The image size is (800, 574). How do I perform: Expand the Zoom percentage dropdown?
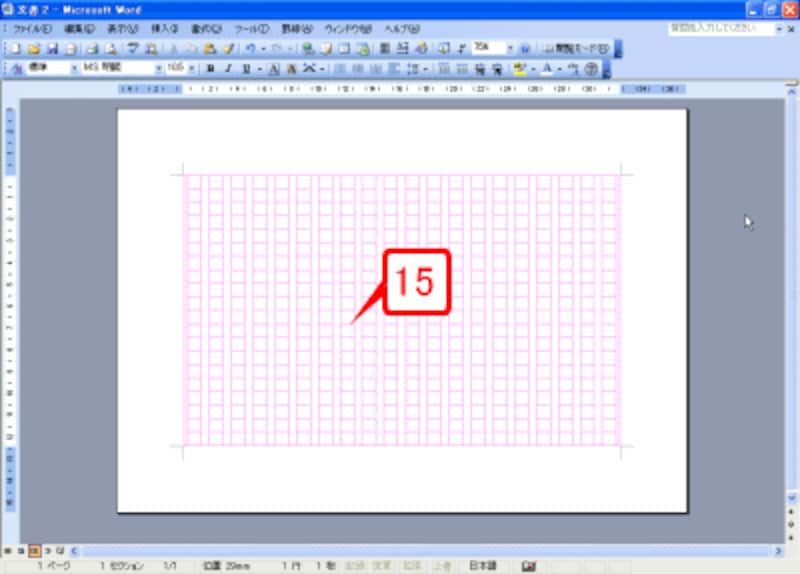pyautogui.click(x=510, y=48)
